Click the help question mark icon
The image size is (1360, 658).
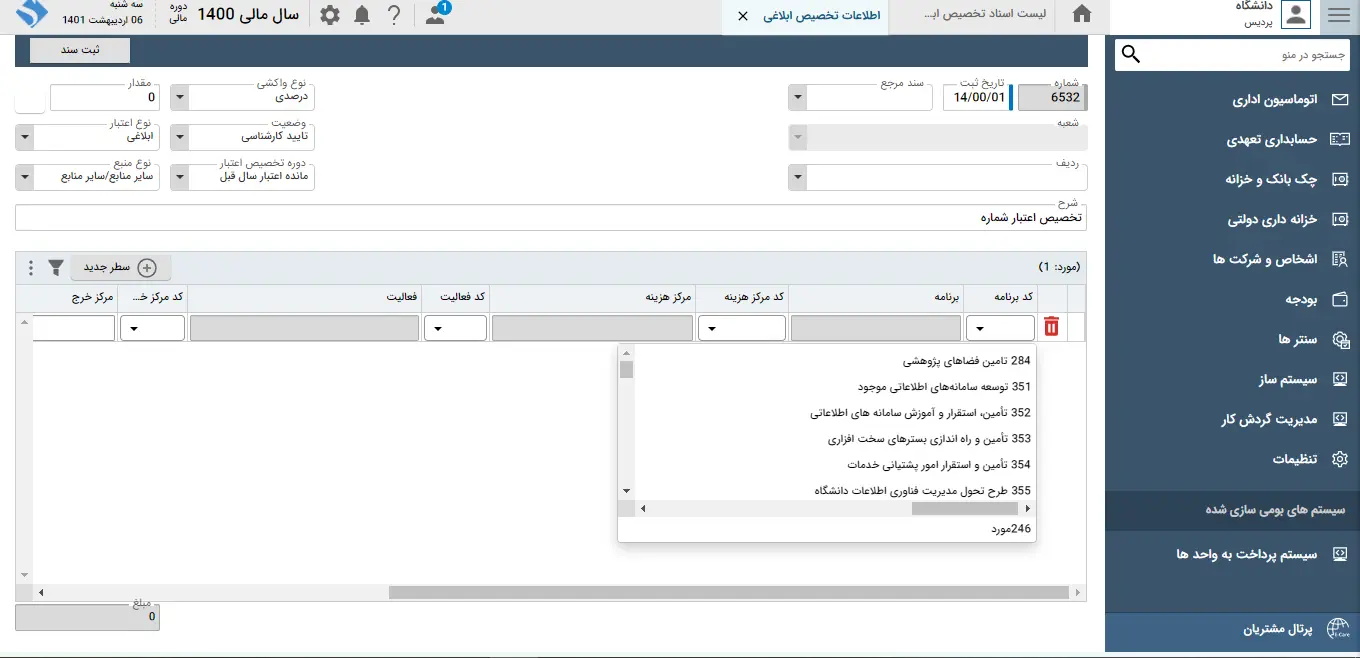394,15
